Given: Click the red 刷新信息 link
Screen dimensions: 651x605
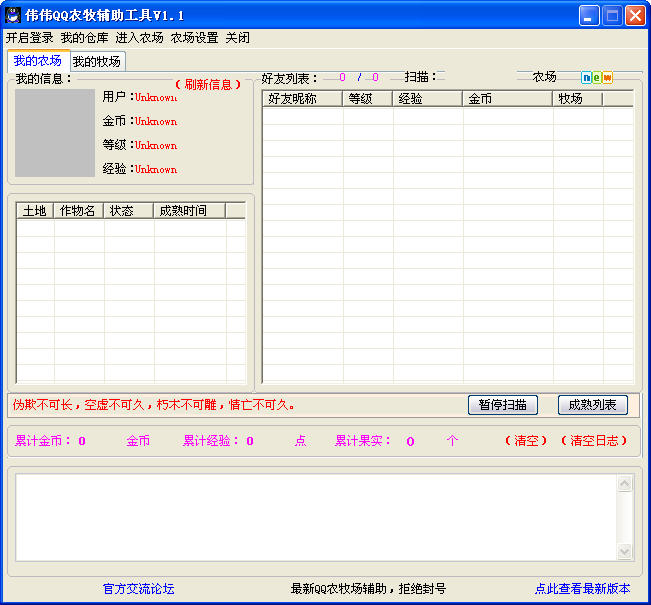Looking at the screenshot, I should coord(208,85).
